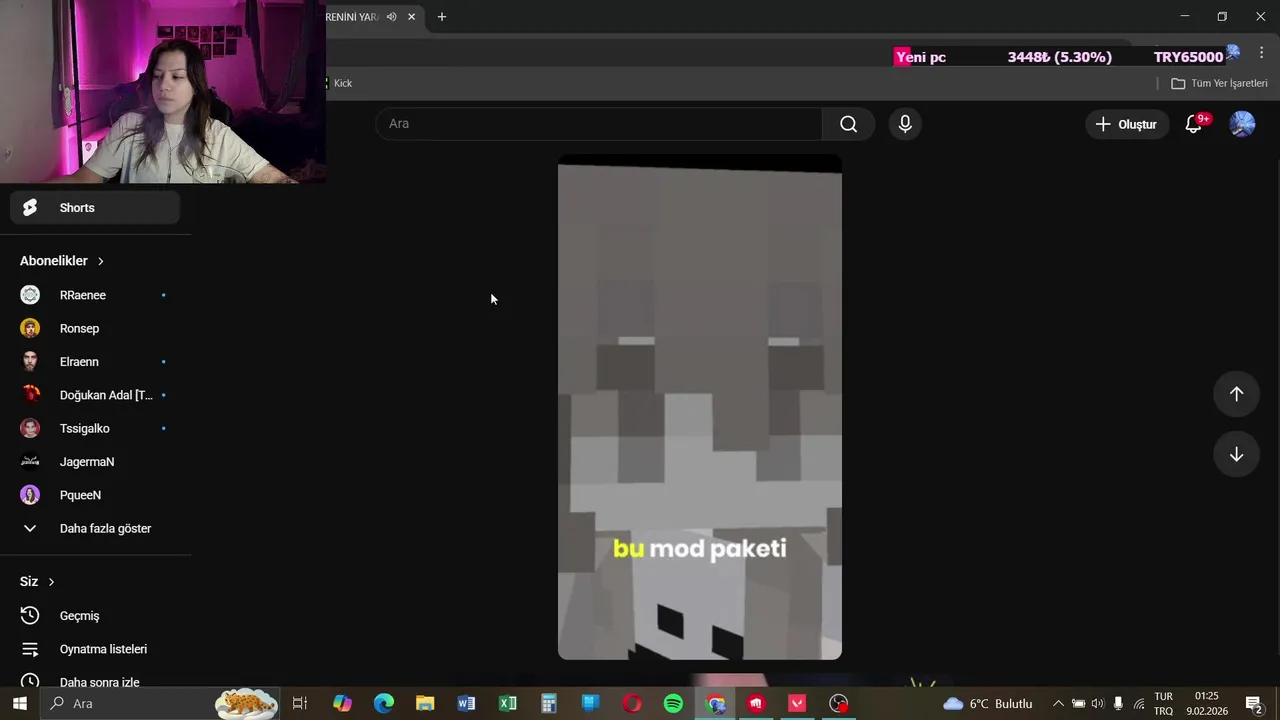This screenshot has width=1280, height=720.
Task: Open RRaenee channel avatar
Action: click(30, 295)
